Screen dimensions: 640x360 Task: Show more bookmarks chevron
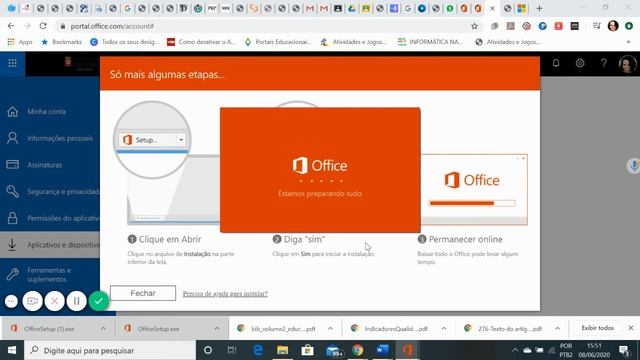pyautogui.click(x=628, y=42)
